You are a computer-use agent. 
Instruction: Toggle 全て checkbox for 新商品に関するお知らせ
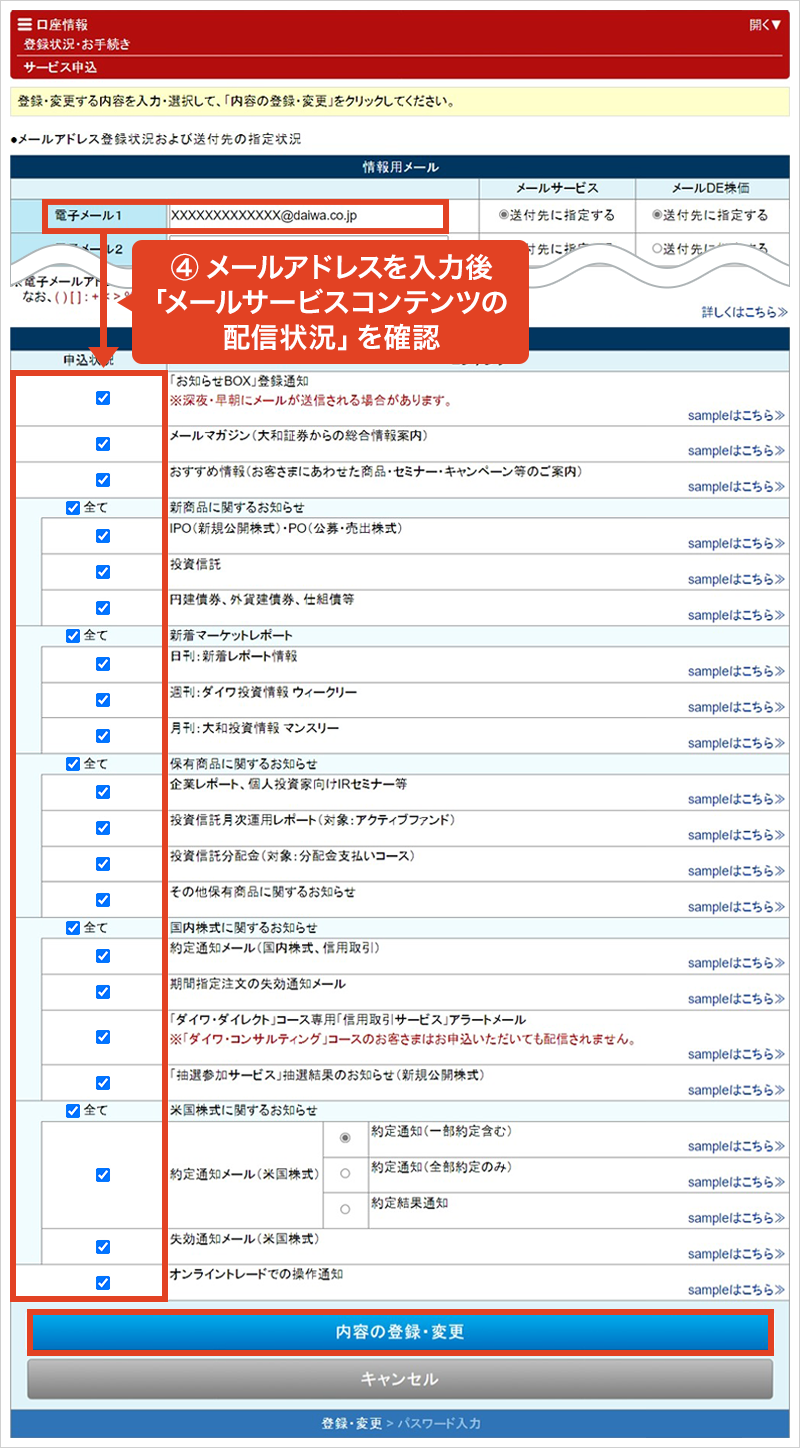pos(72,507)
